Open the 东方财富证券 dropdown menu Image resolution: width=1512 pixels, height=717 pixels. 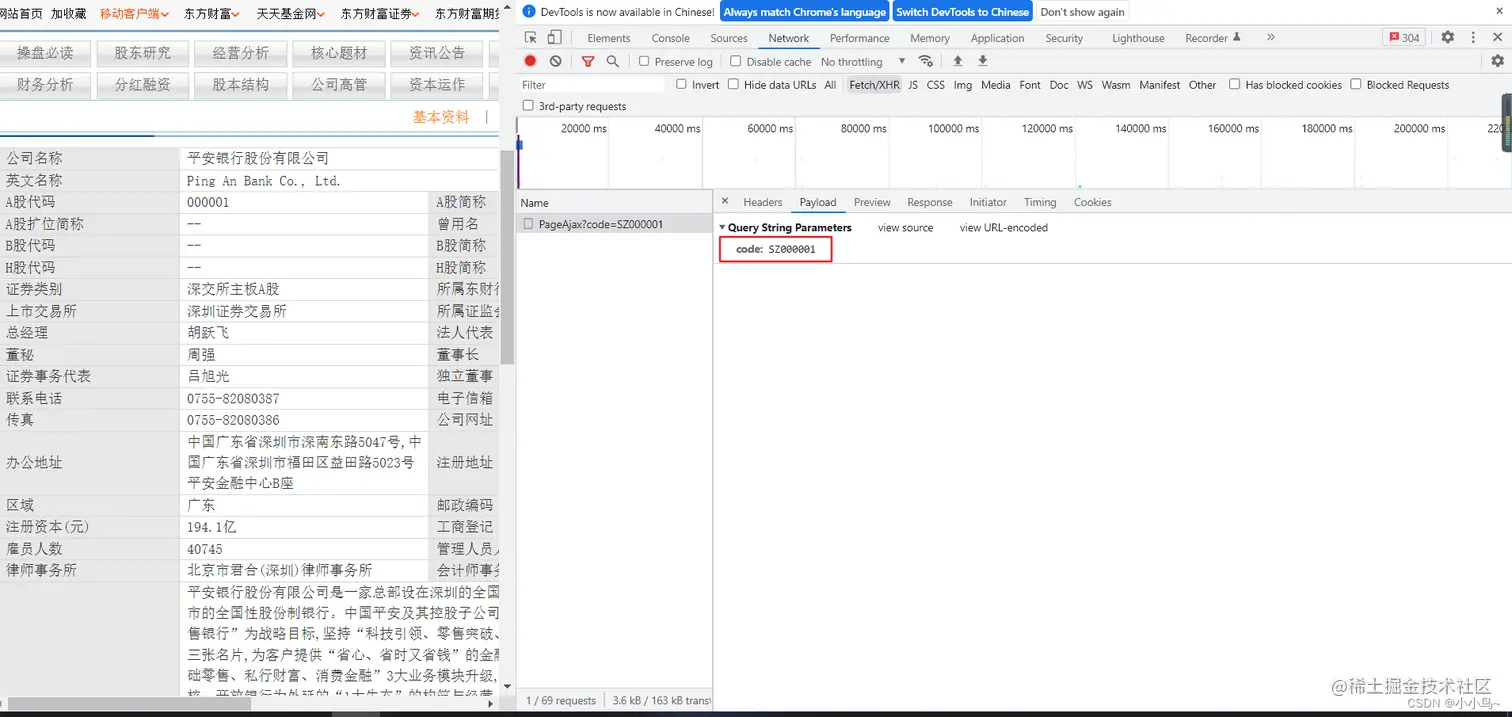tap(382, 14)
